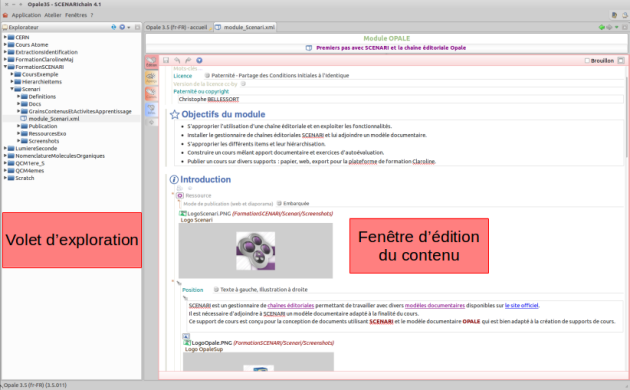630x390 pixels.
Task: Collapse the FormationSCENARI folder
Action: tap(5, 67)
